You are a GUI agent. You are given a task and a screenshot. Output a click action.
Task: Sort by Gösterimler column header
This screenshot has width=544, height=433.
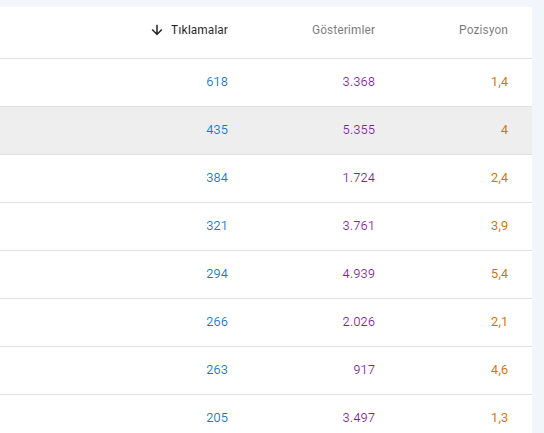click(x=343, y=30)
